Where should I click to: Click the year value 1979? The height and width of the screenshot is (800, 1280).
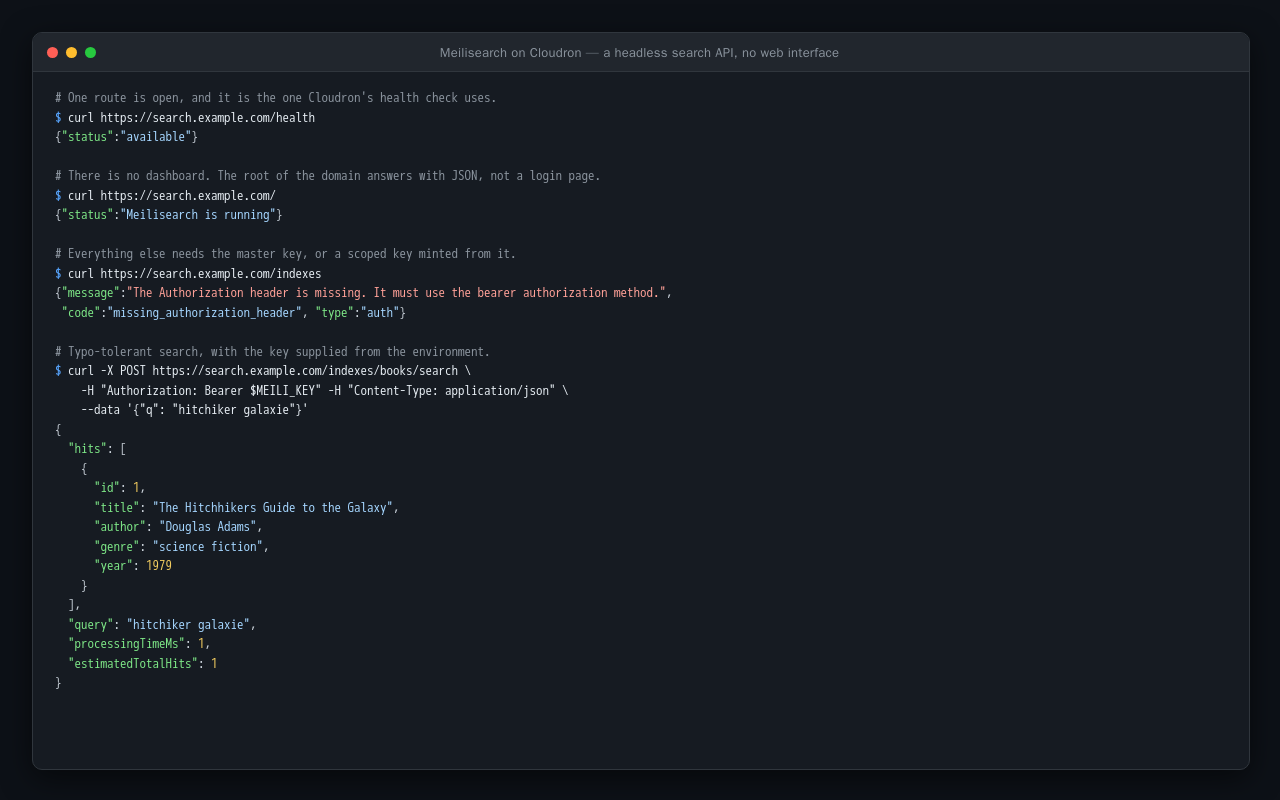159,566
